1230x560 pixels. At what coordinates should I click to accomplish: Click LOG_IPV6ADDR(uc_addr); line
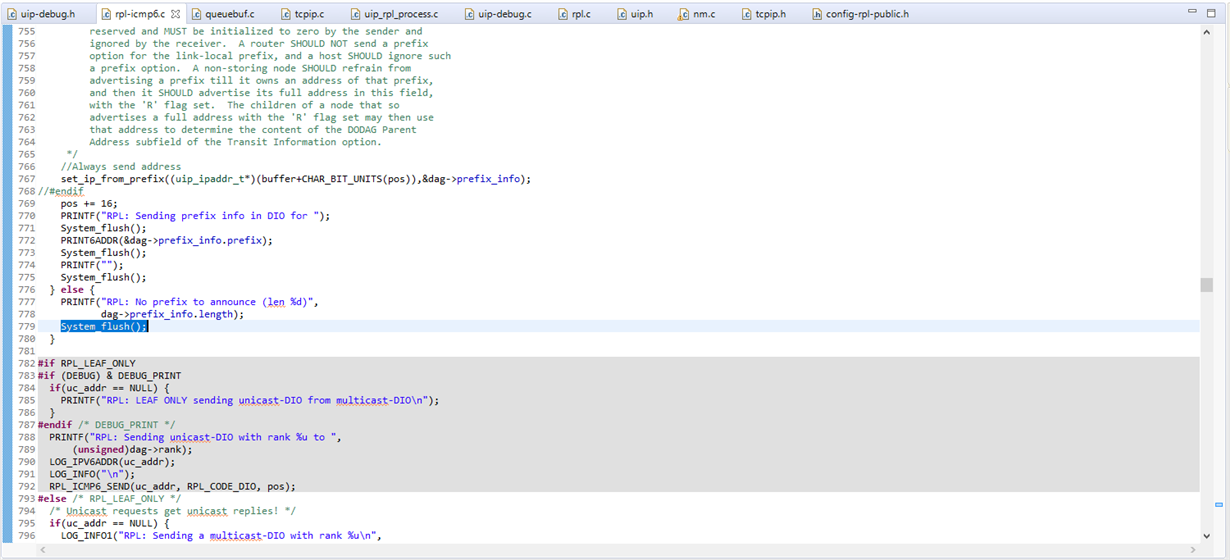pyautogui.click(x=112, y=461)
